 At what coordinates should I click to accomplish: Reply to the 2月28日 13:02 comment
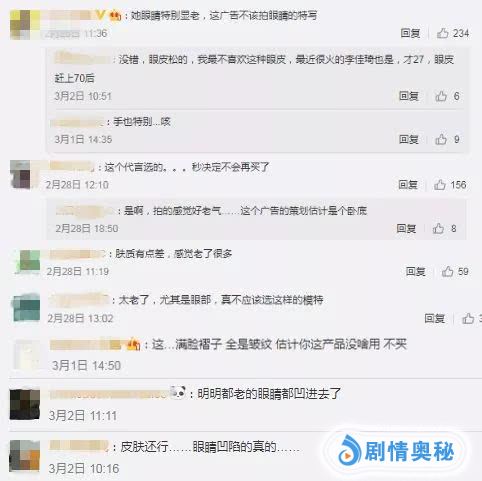tap(435, 318)
